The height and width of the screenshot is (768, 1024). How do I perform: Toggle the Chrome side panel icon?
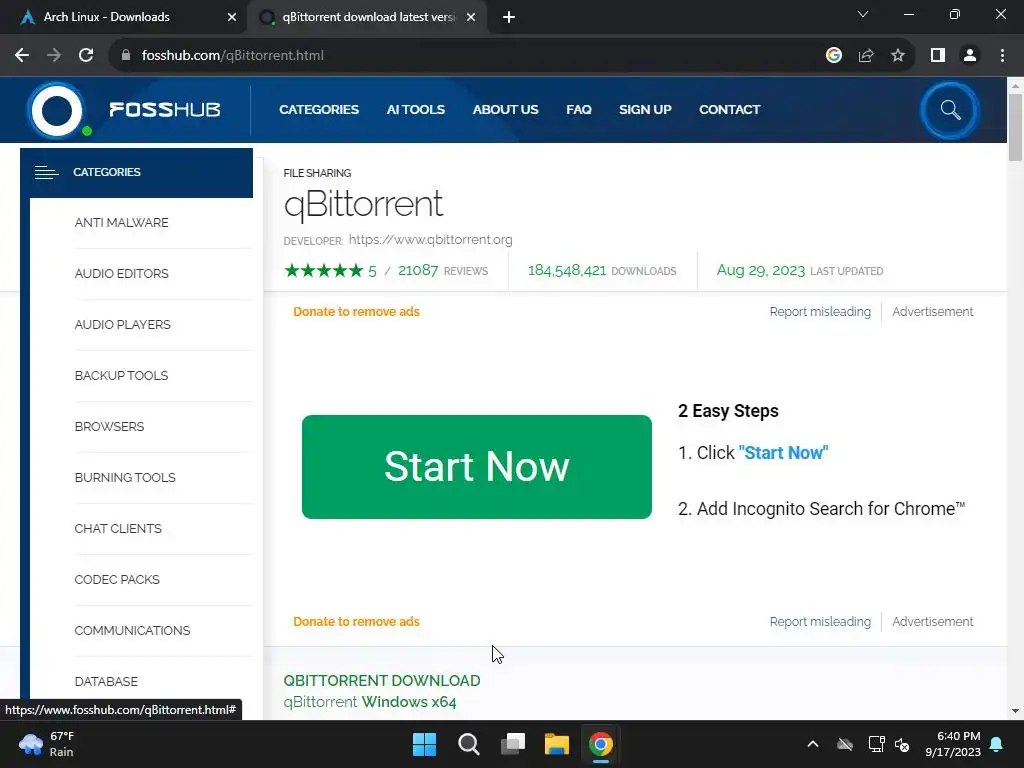(938, 56)
